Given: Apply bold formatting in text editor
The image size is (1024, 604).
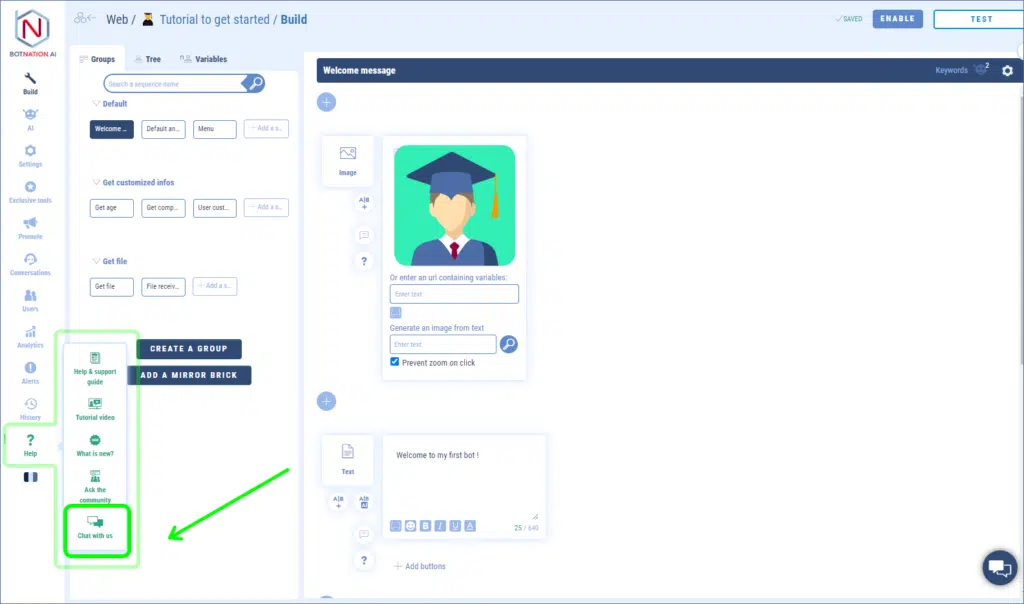Looking at the screenshot, I should (426, 526).
